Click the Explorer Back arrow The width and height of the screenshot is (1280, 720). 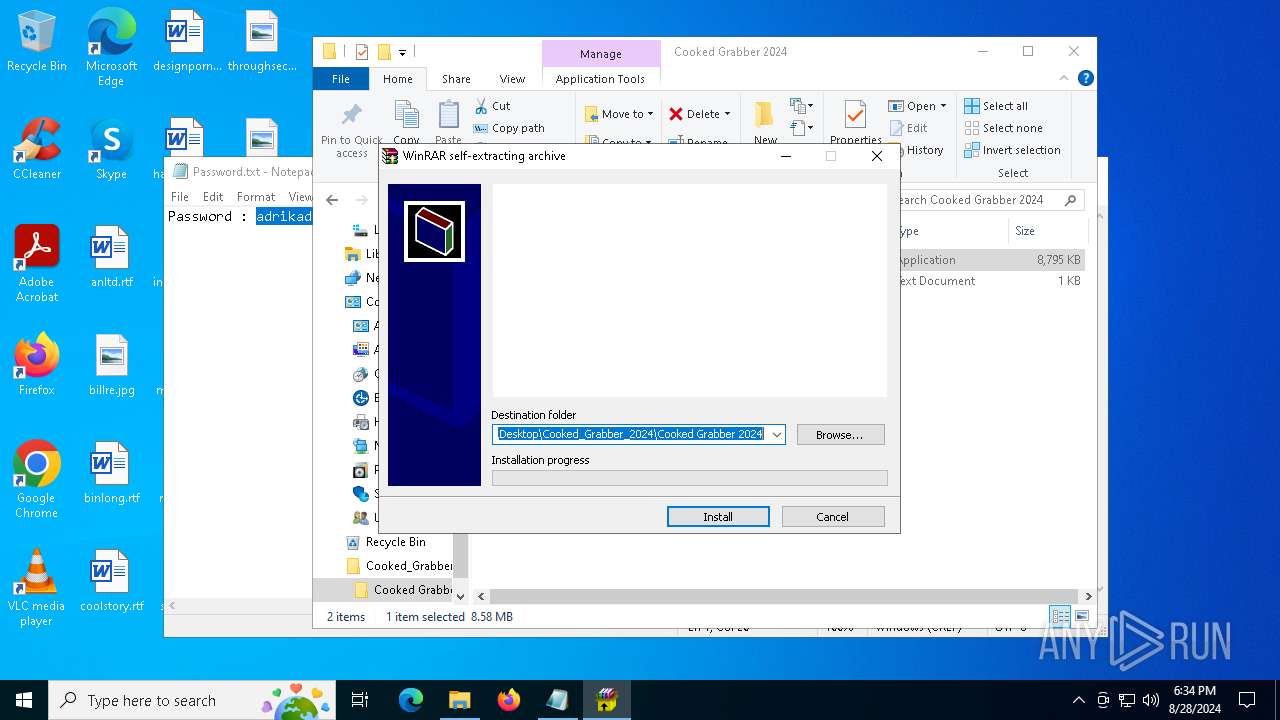coord(332,200)
